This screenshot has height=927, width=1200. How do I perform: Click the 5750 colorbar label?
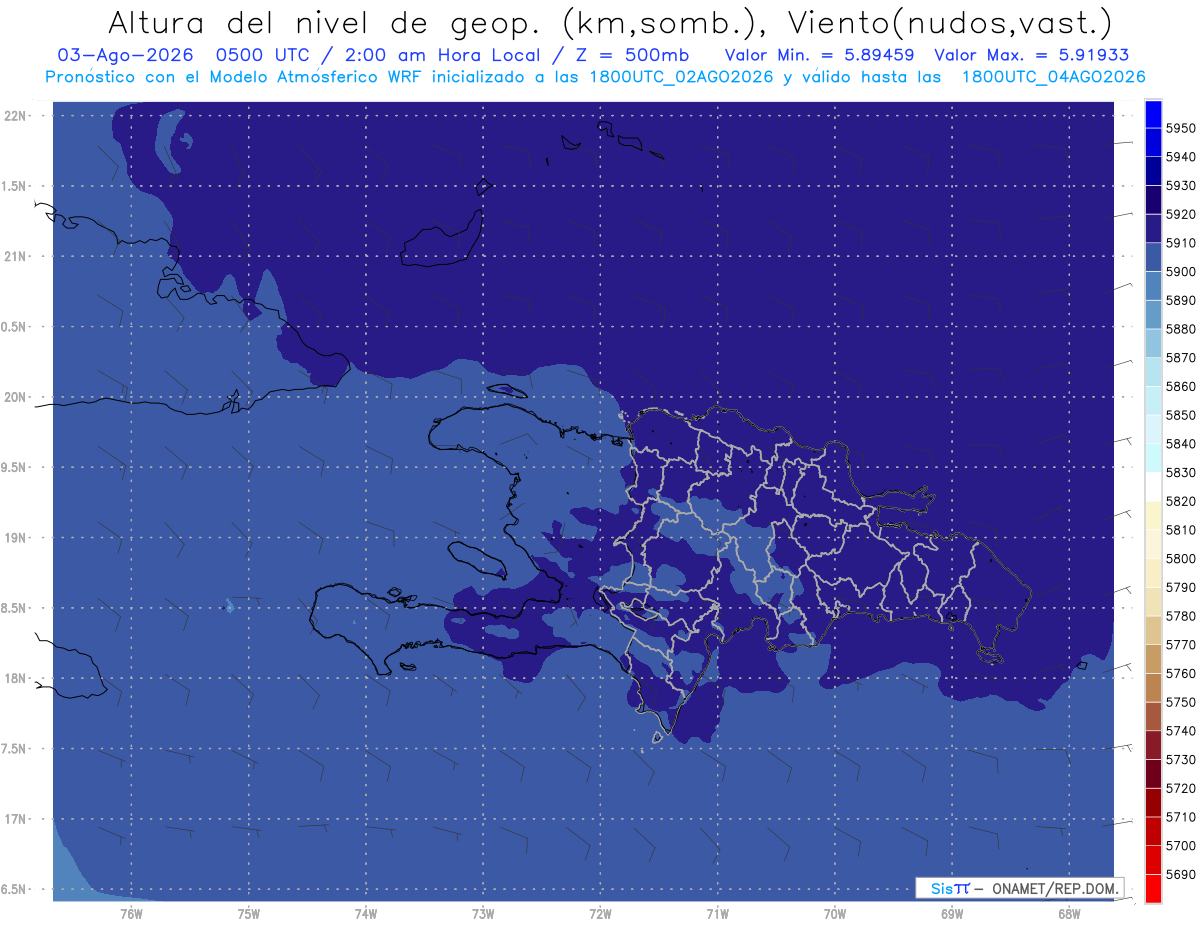coord(1180,702)
